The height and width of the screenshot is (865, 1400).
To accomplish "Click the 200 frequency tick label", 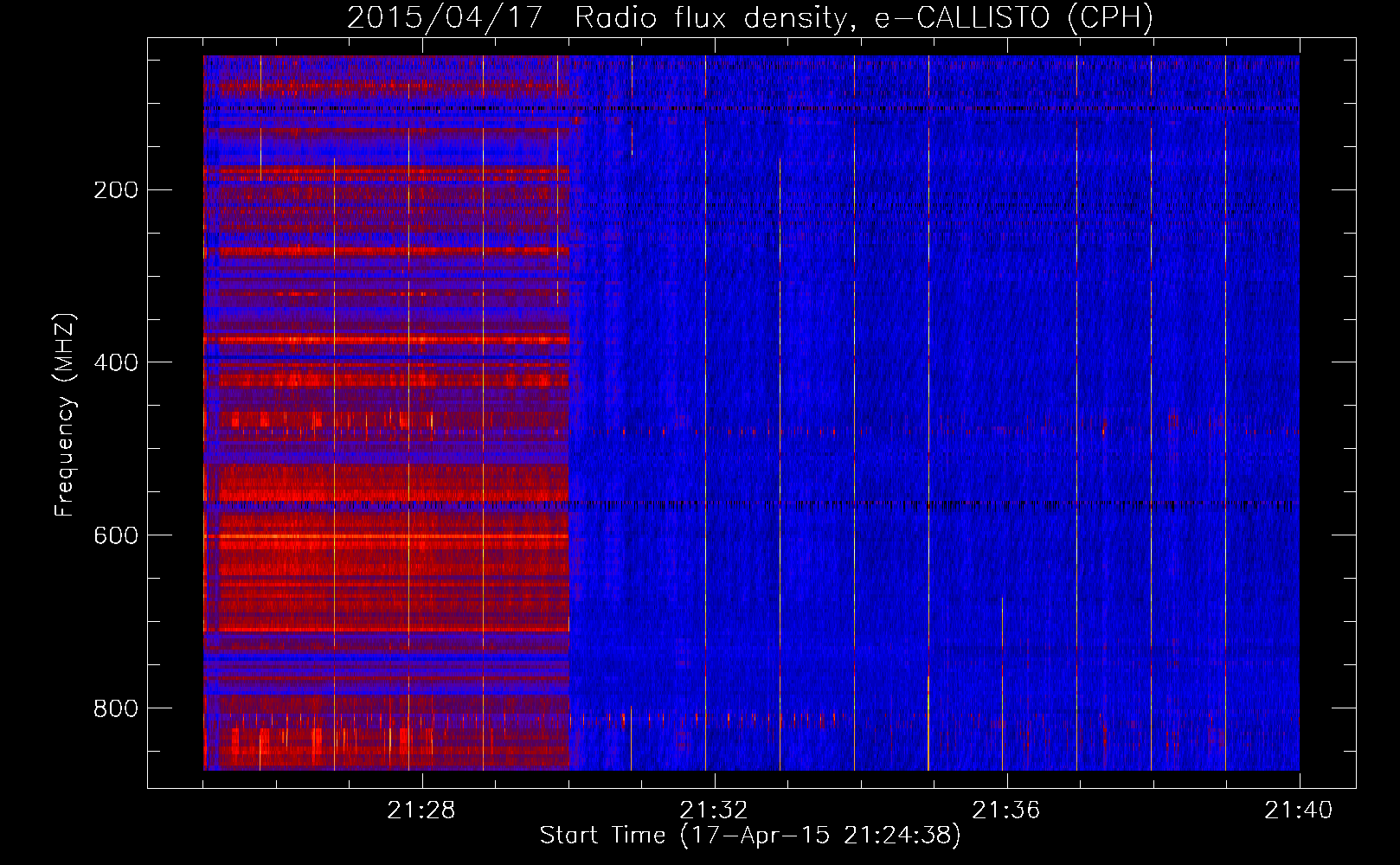I will pyautogui.click(x=116, y=189).
